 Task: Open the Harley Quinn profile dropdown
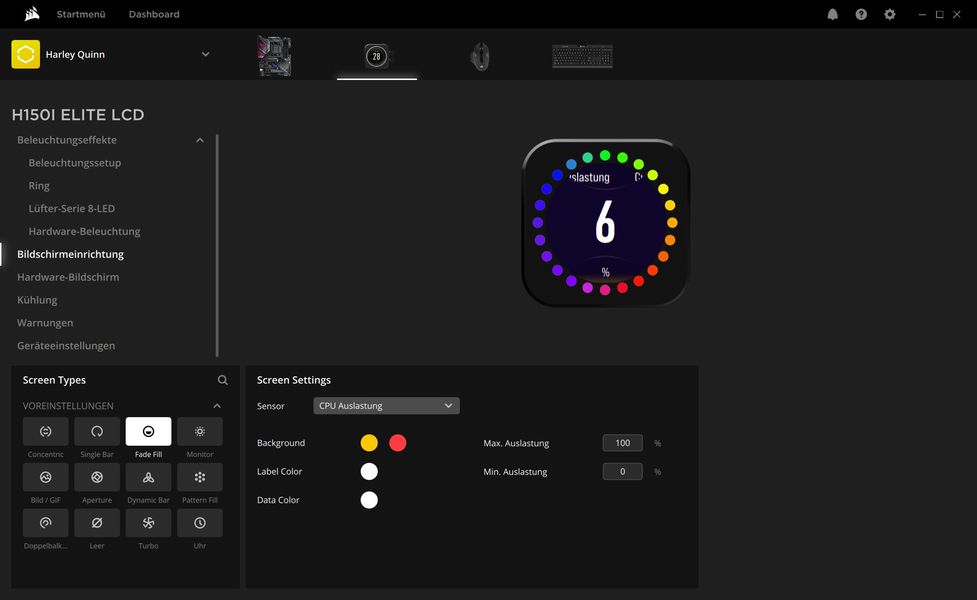pyautogui.click(x=206, y=54)
